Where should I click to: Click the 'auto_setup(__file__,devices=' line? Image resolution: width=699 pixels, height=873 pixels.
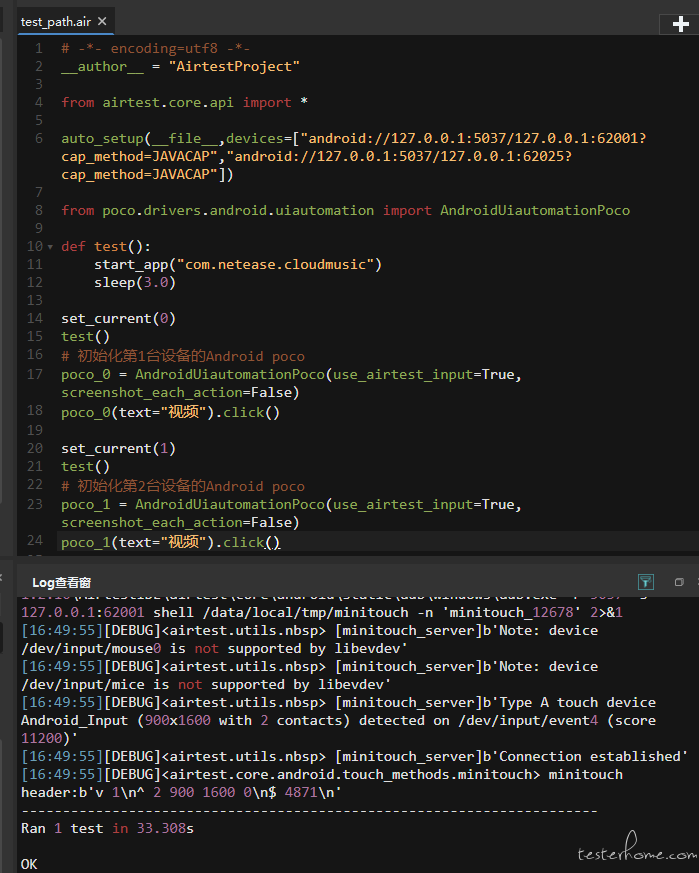[x=354, y=138]
